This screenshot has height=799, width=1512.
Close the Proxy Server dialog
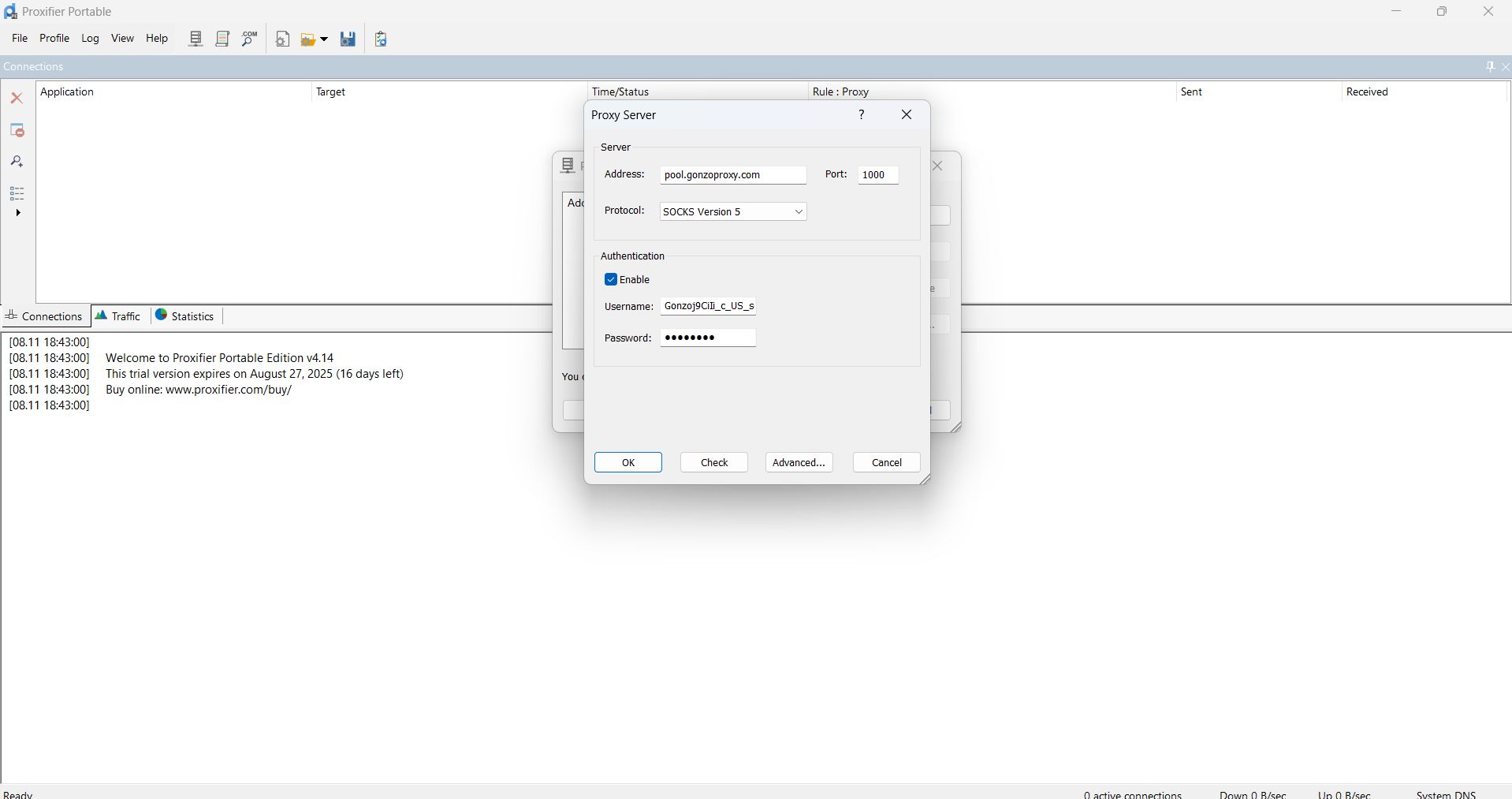coord(907,115)
